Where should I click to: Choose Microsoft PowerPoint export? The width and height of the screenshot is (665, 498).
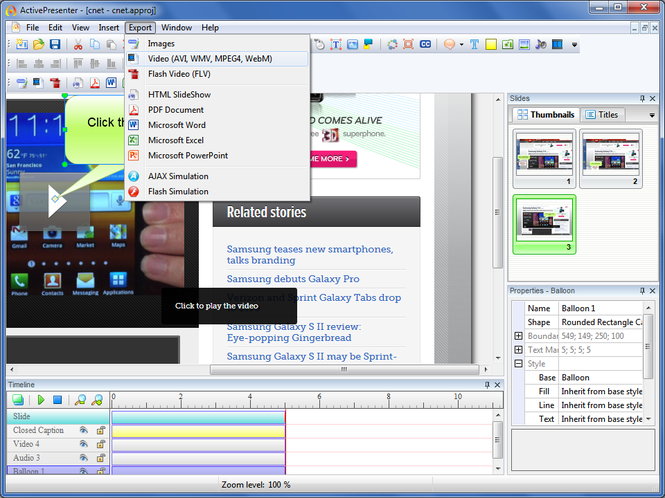point(217,156)
